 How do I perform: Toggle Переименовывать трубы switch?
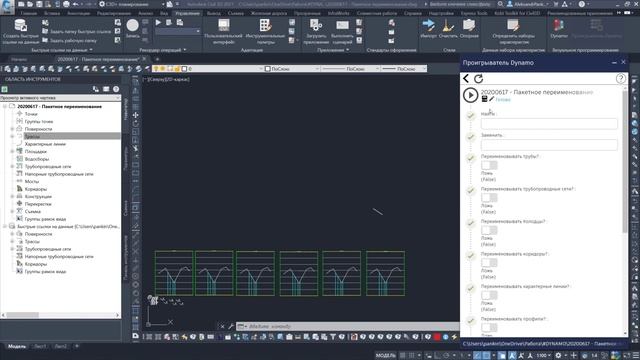pyautogui.click(x=489, y=165)
